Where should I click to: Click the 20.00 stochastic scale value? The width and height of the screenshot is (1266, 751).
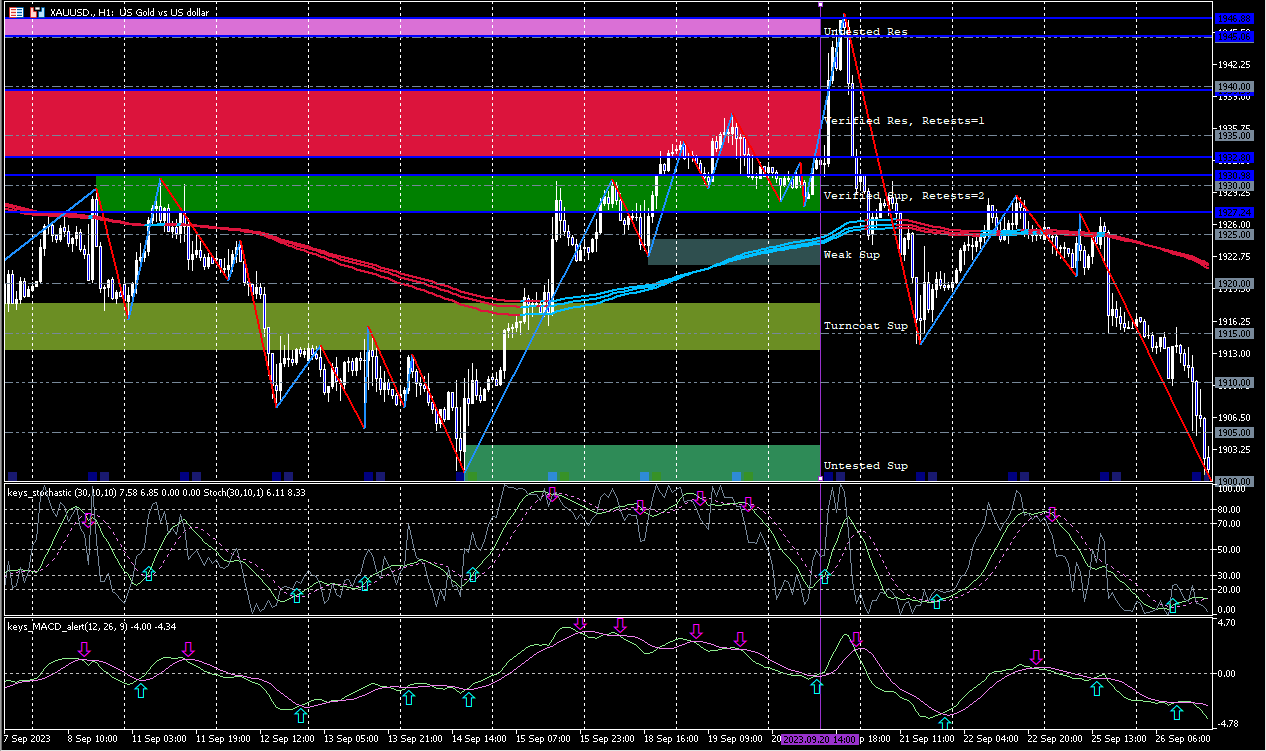click(1229, 590)
